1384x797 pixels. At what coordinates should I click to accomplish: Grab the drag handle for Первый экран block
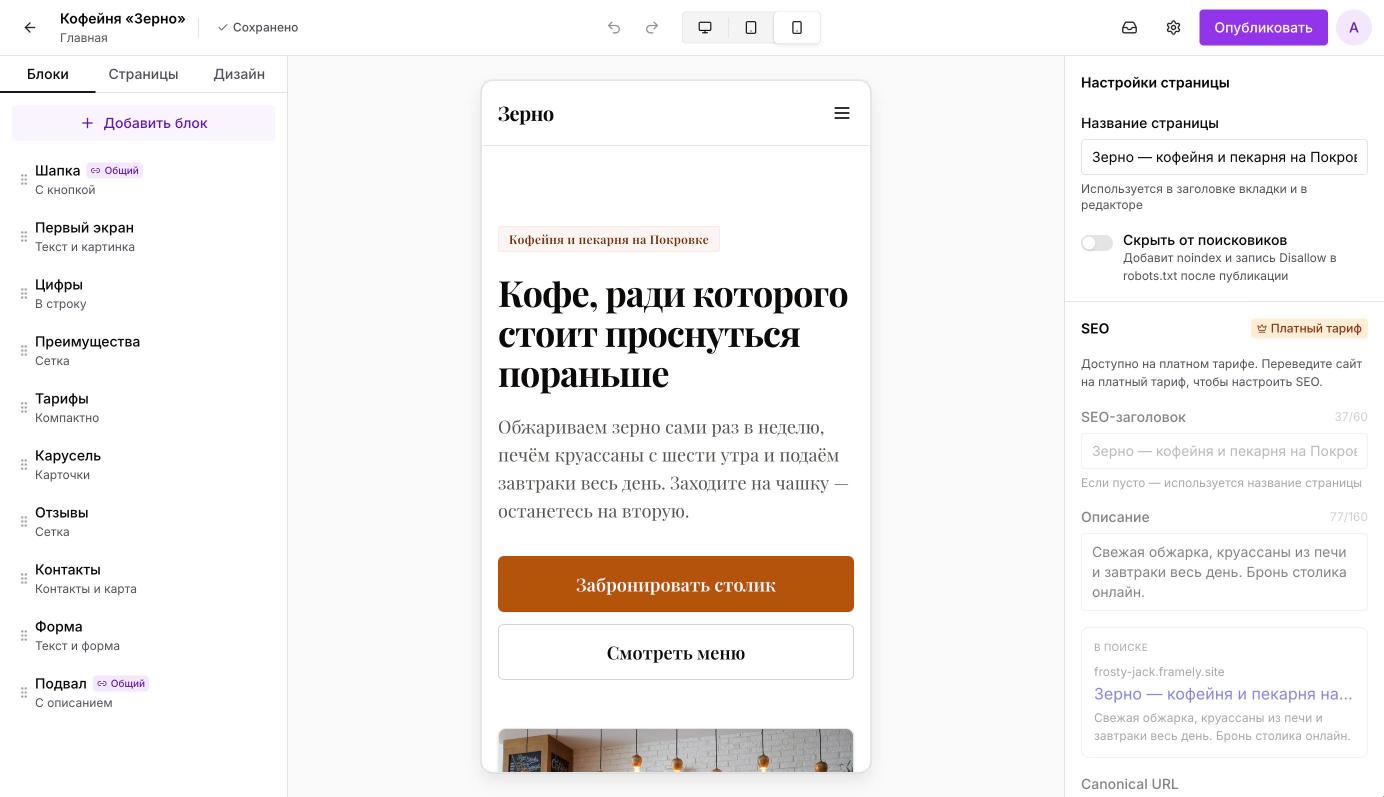[24, 237]
